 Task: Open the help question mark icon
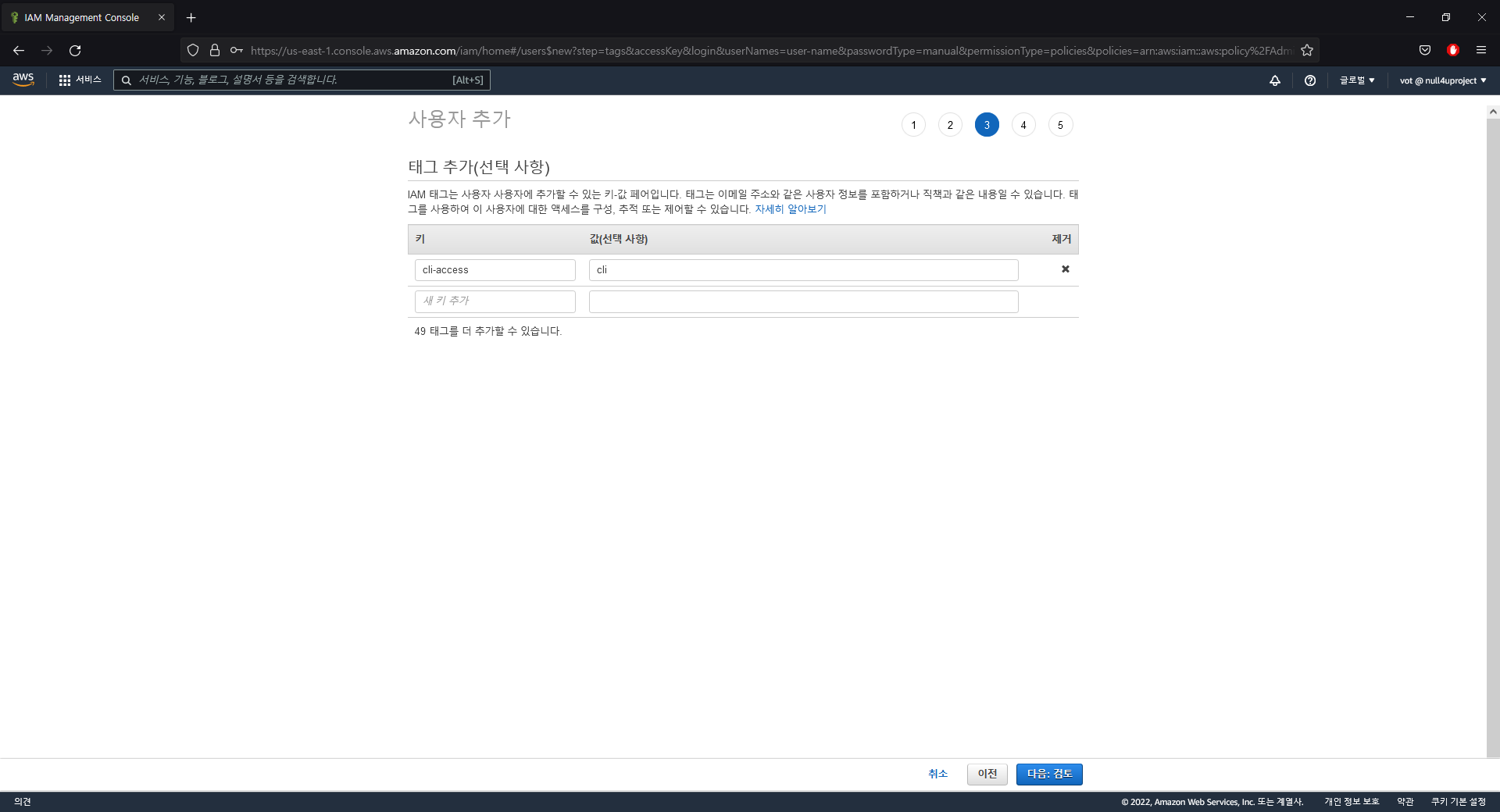tap(1310, 80)
